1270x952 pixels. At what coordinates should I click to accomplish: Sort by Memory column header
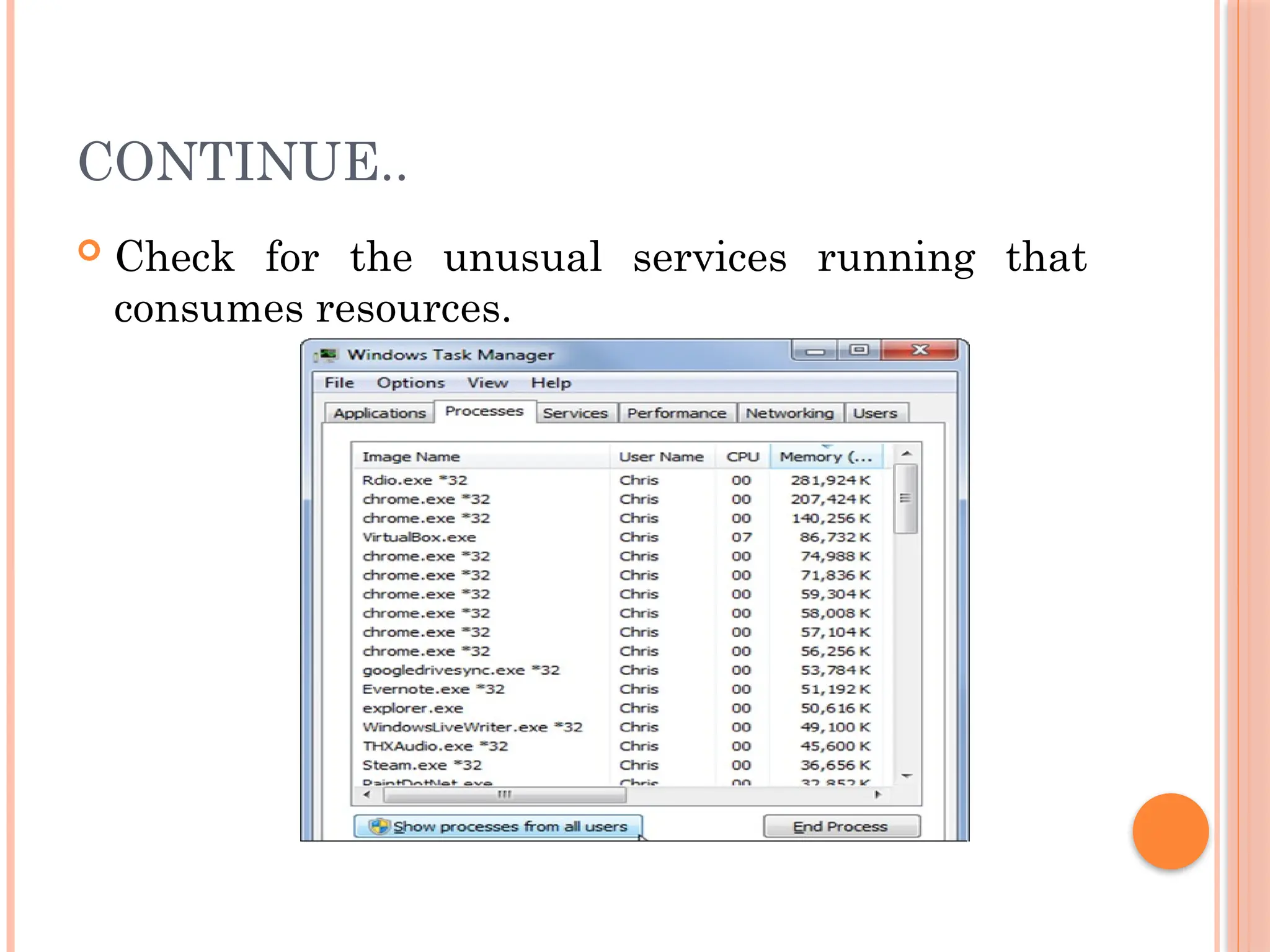[827, 457]
